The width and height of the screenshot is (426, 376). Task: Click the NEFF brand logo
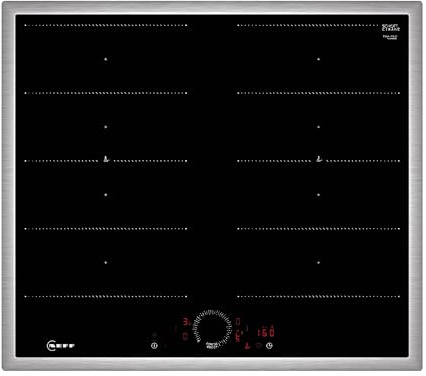61,346
